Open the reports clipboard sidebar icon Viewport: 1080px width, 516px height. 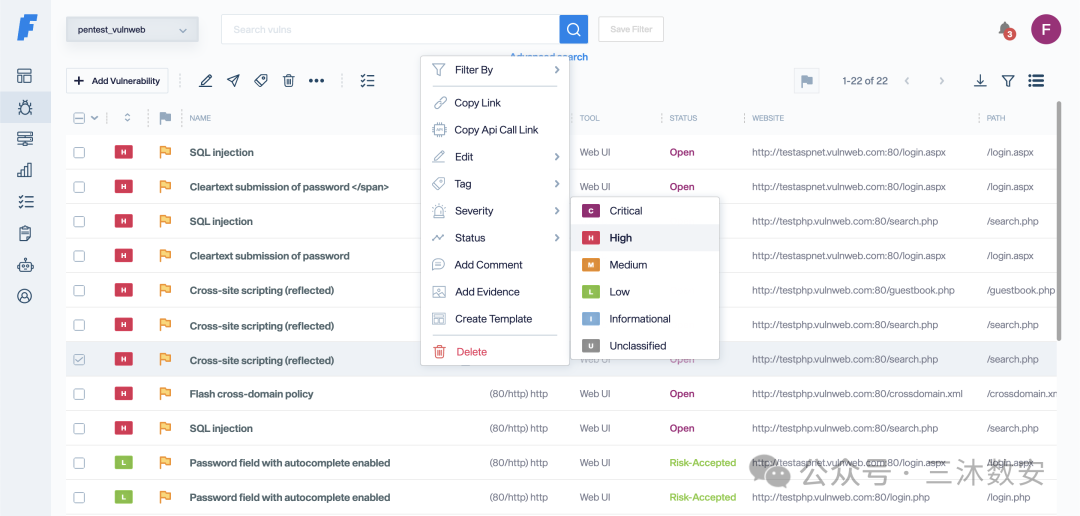point(25,234)
